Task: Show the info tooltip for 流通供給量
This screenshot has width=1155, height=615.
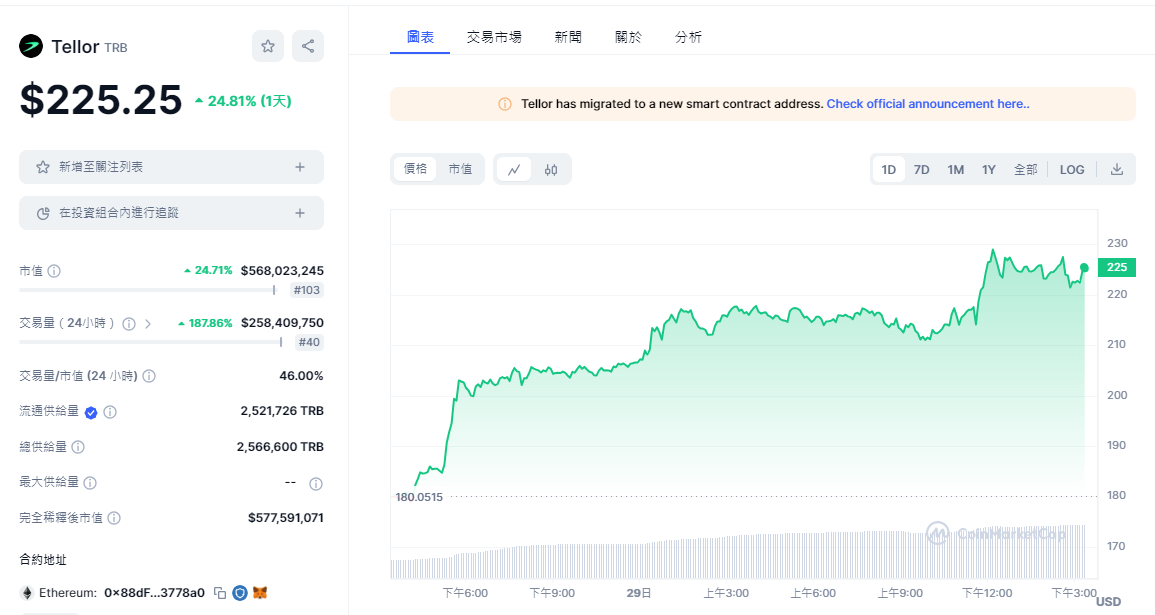Action: pyautogui.click(x=110, y=412)
